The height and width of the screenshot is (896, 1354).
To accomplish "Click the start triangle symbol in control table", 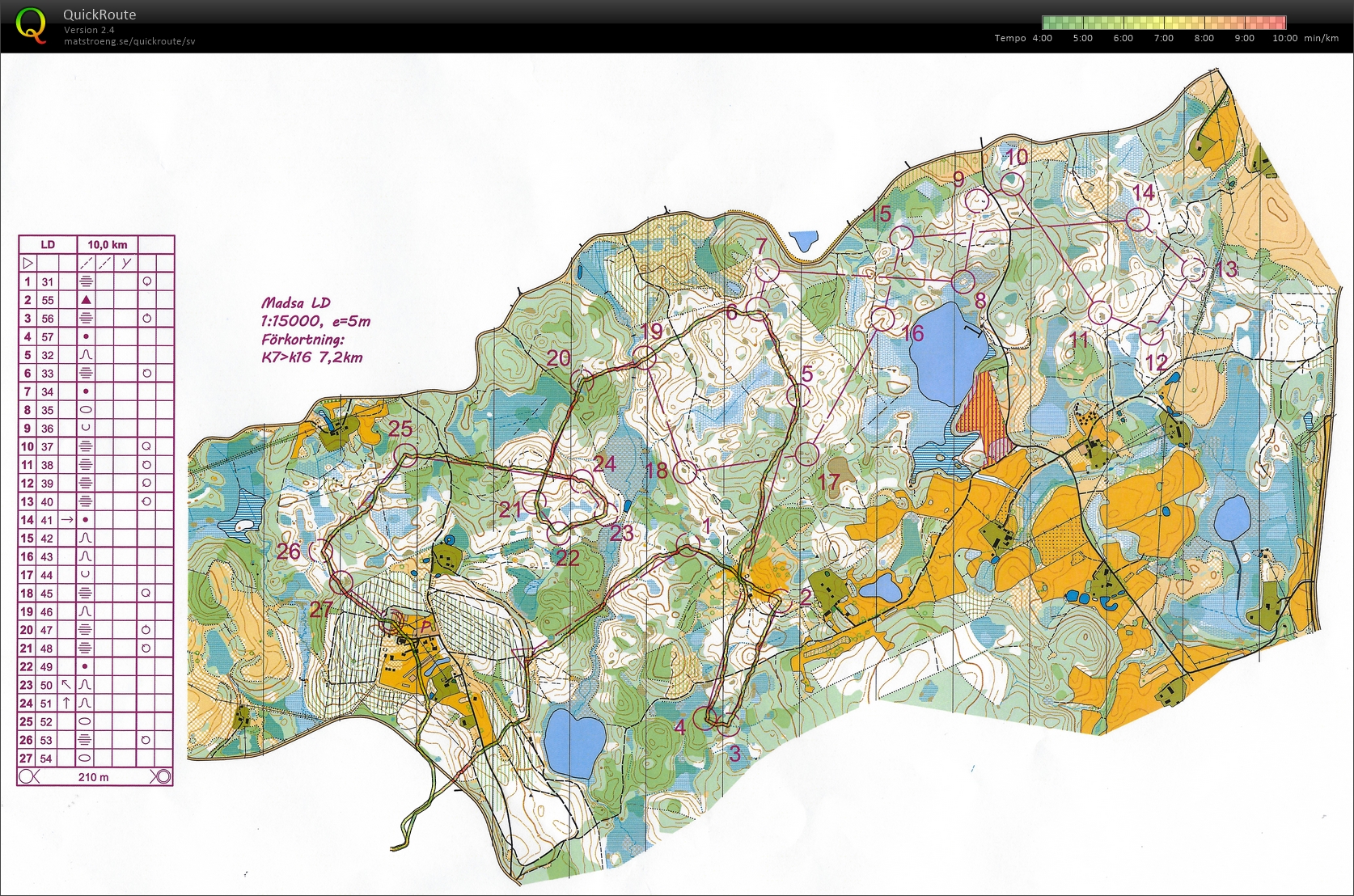I will [28, 263].
